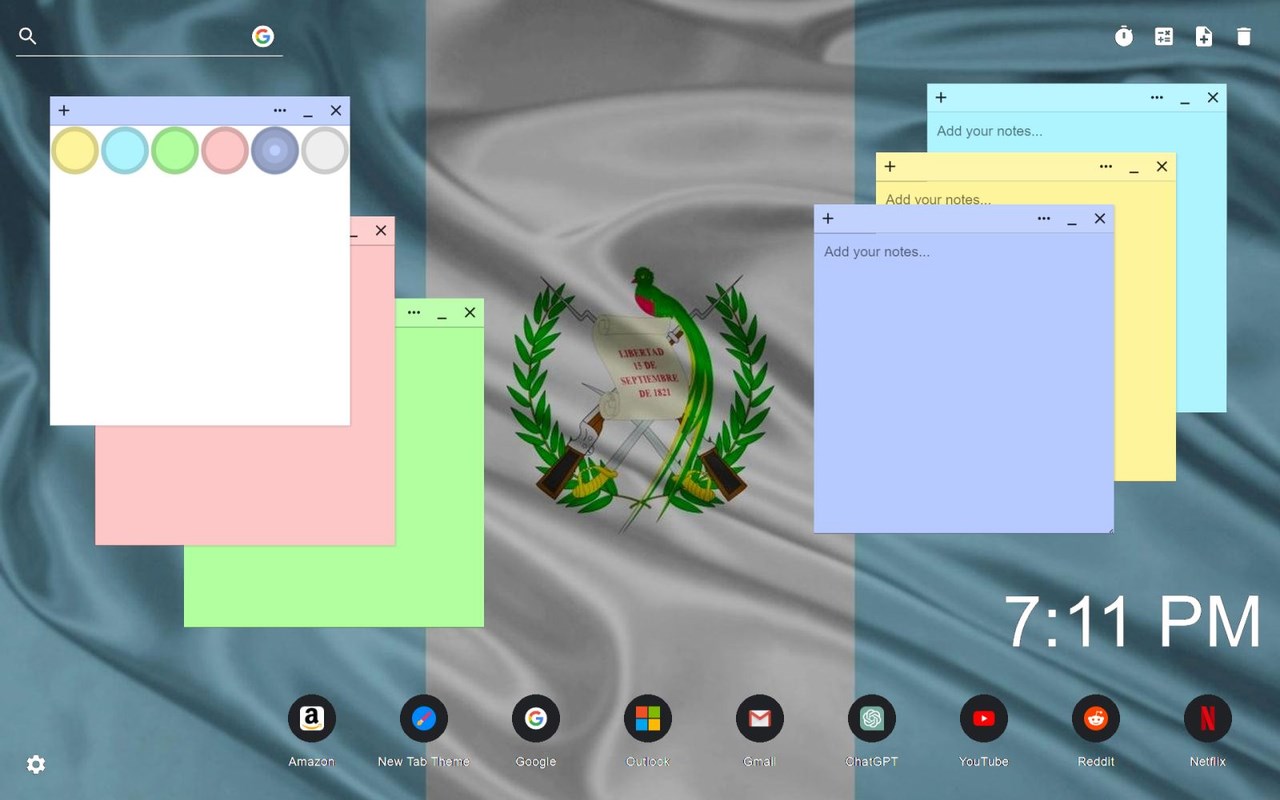Open the Netflix shortcut

click(x=1208, y=719)
